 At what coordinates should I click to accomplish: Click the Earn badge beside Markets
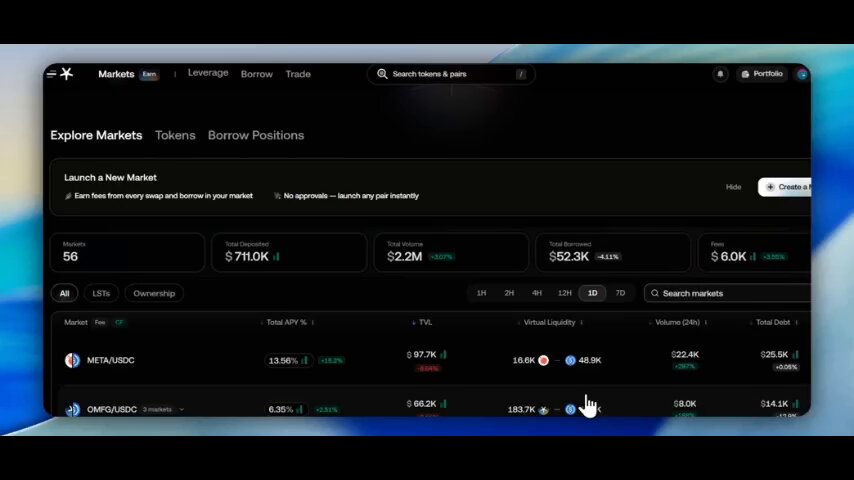[x=149, y=74]
